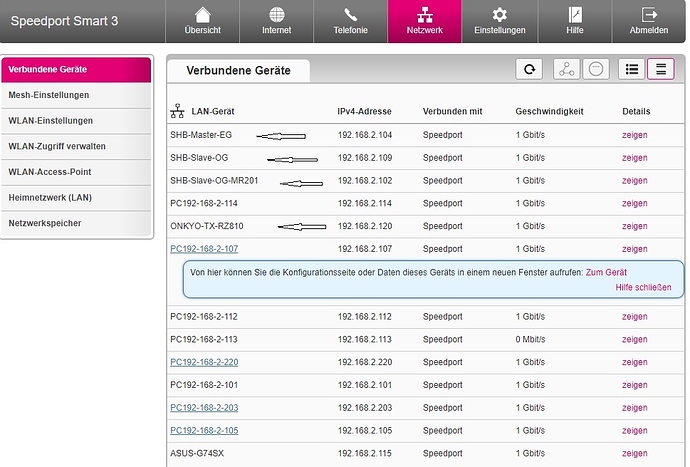Viewport: 690px width, 467px height.
Task: Show details for PC192-168-2-112
Action: click(x=635, y=317)
